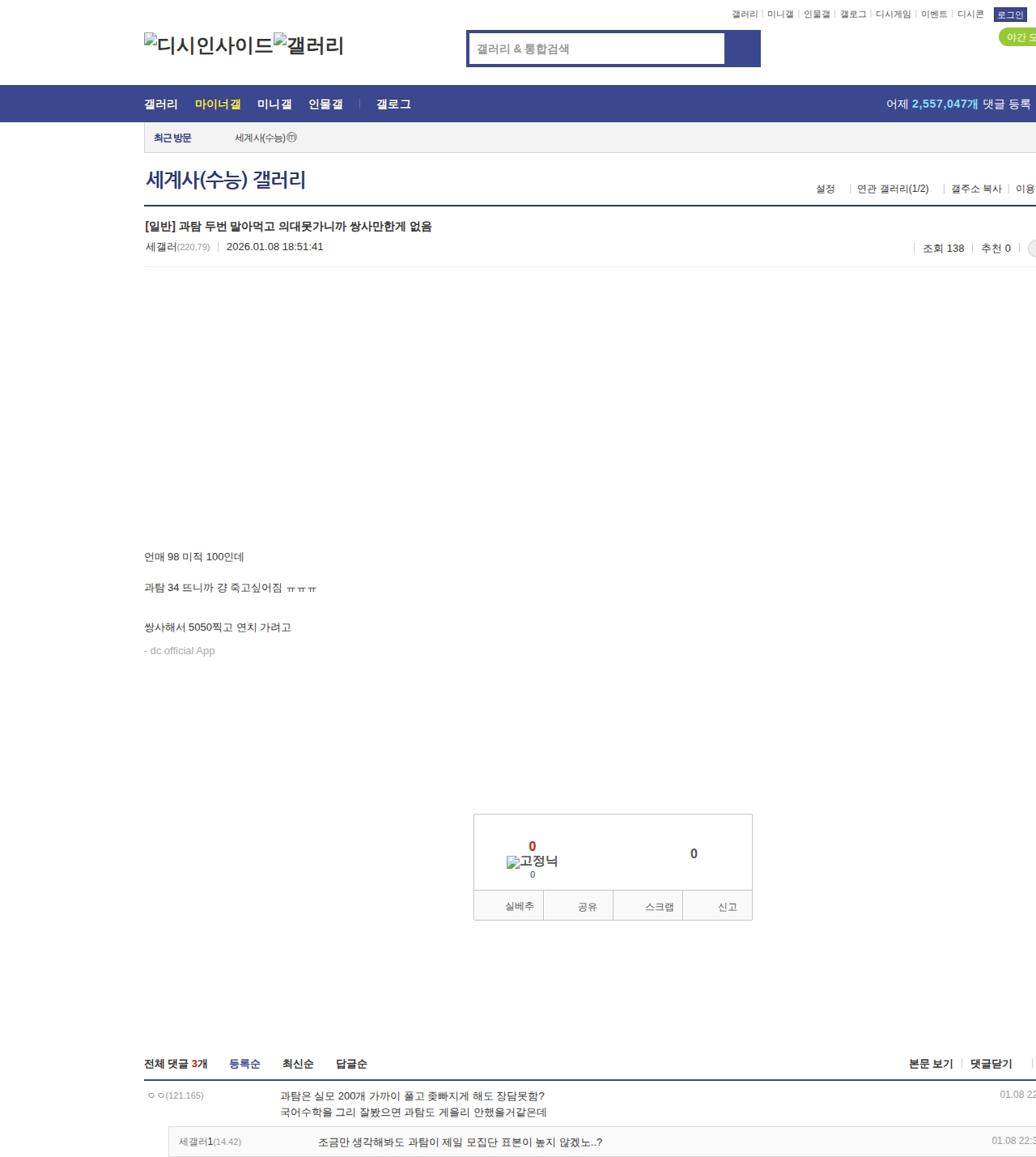
Task: Click the 디시인사이드 logo image
Action: click(208, 45)
